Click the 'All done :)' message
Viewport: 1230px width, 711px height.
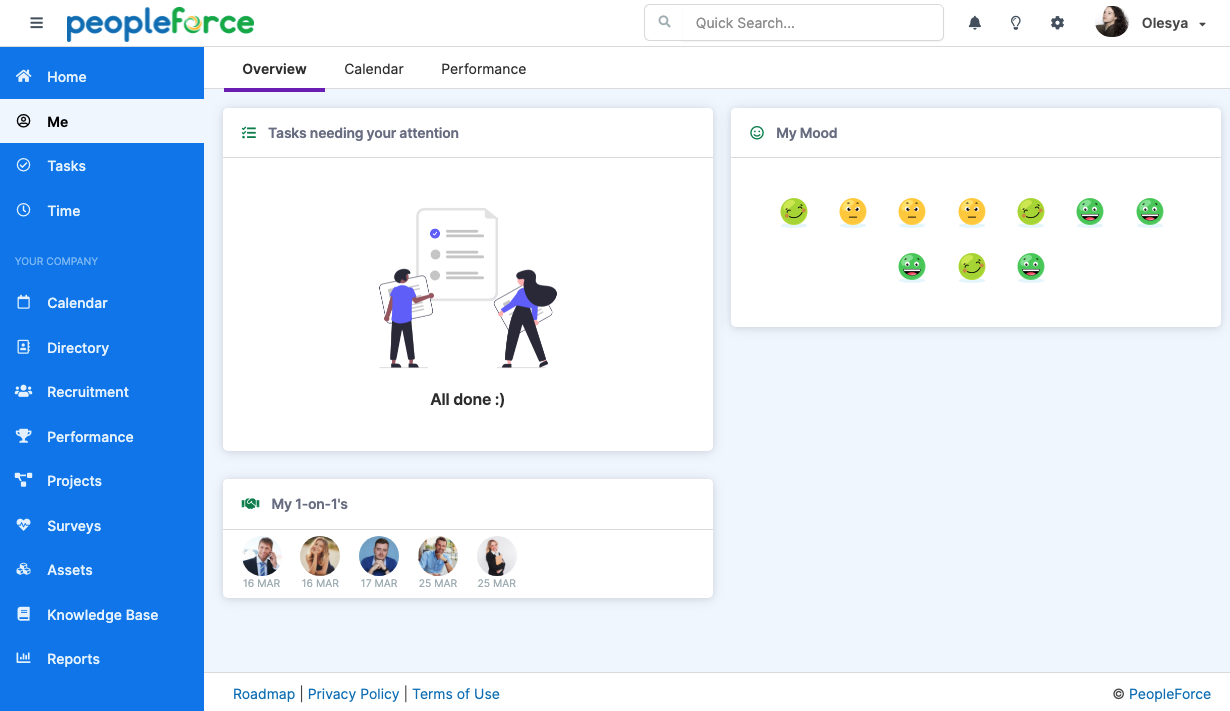(467, 400)
